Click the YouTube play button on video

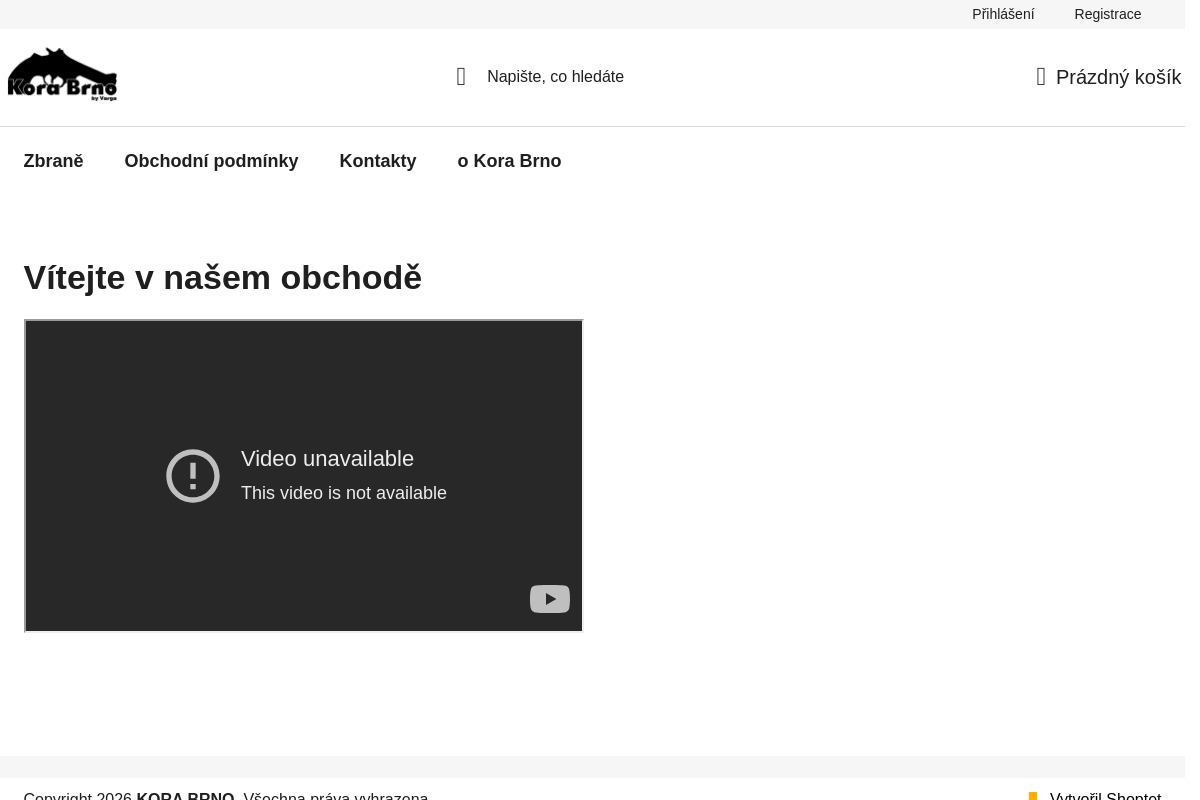pyautogui.click(x=550, y=599)
